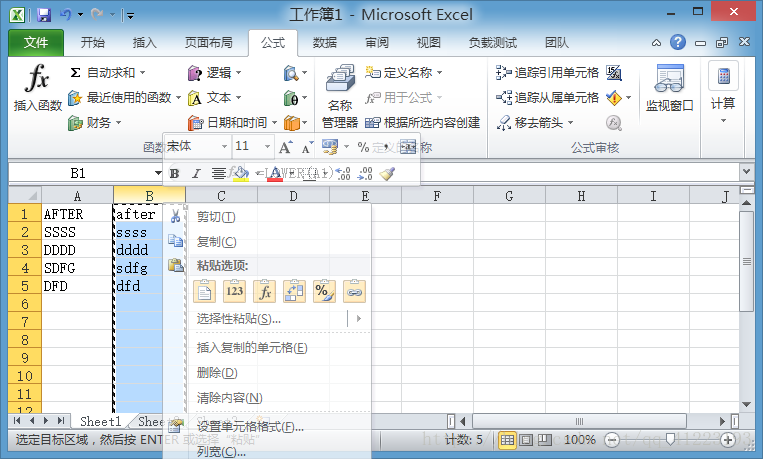Screen dimensions: 763x459
Task: Click the zoom in plus button
Action: click(x=728, y=441)
